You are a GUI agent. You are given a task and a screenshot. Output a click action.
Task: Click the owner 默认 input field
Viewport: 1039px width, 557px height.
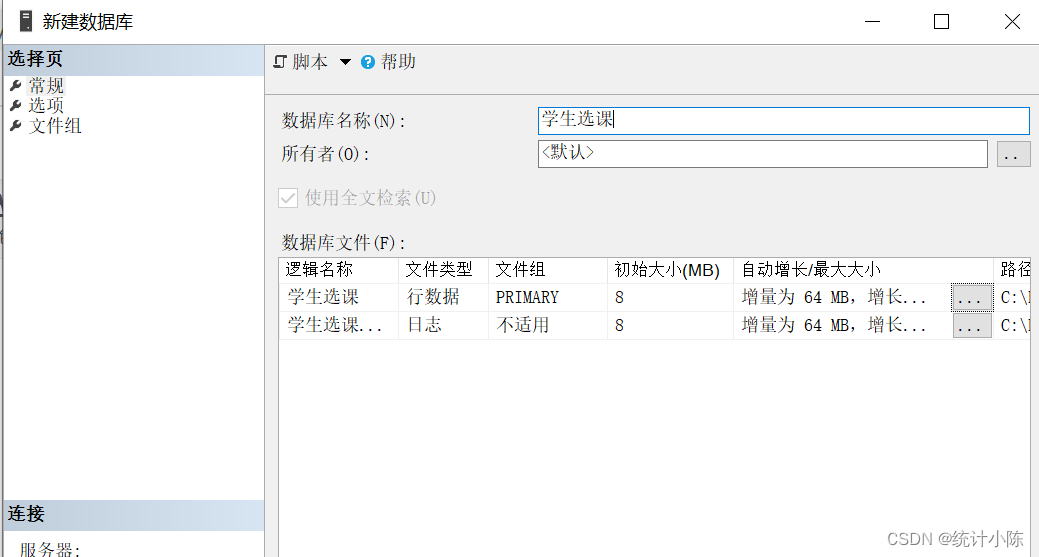(763, 154)
